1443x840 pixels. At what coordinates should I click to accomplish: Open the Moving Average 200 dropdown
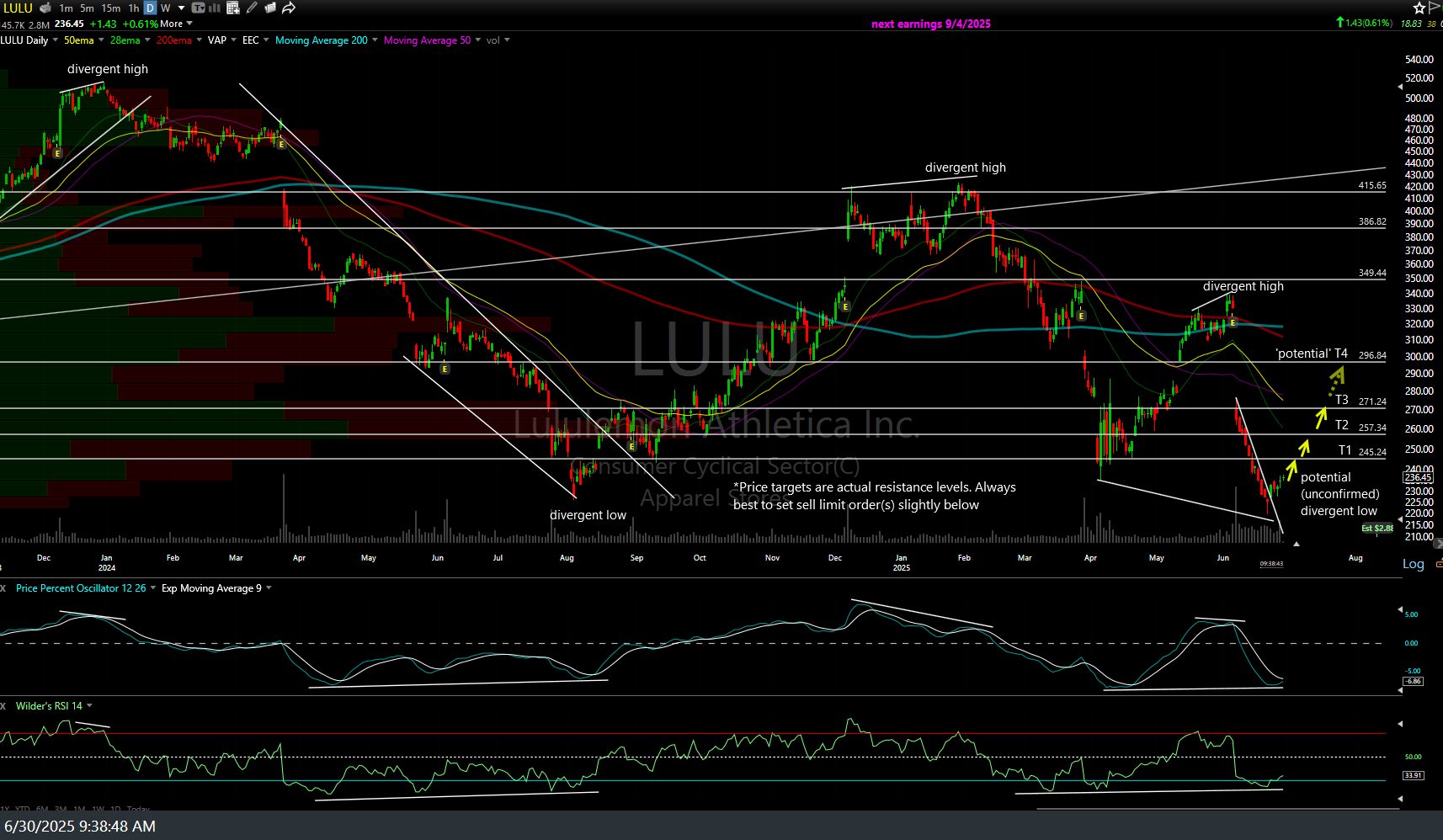375,40
